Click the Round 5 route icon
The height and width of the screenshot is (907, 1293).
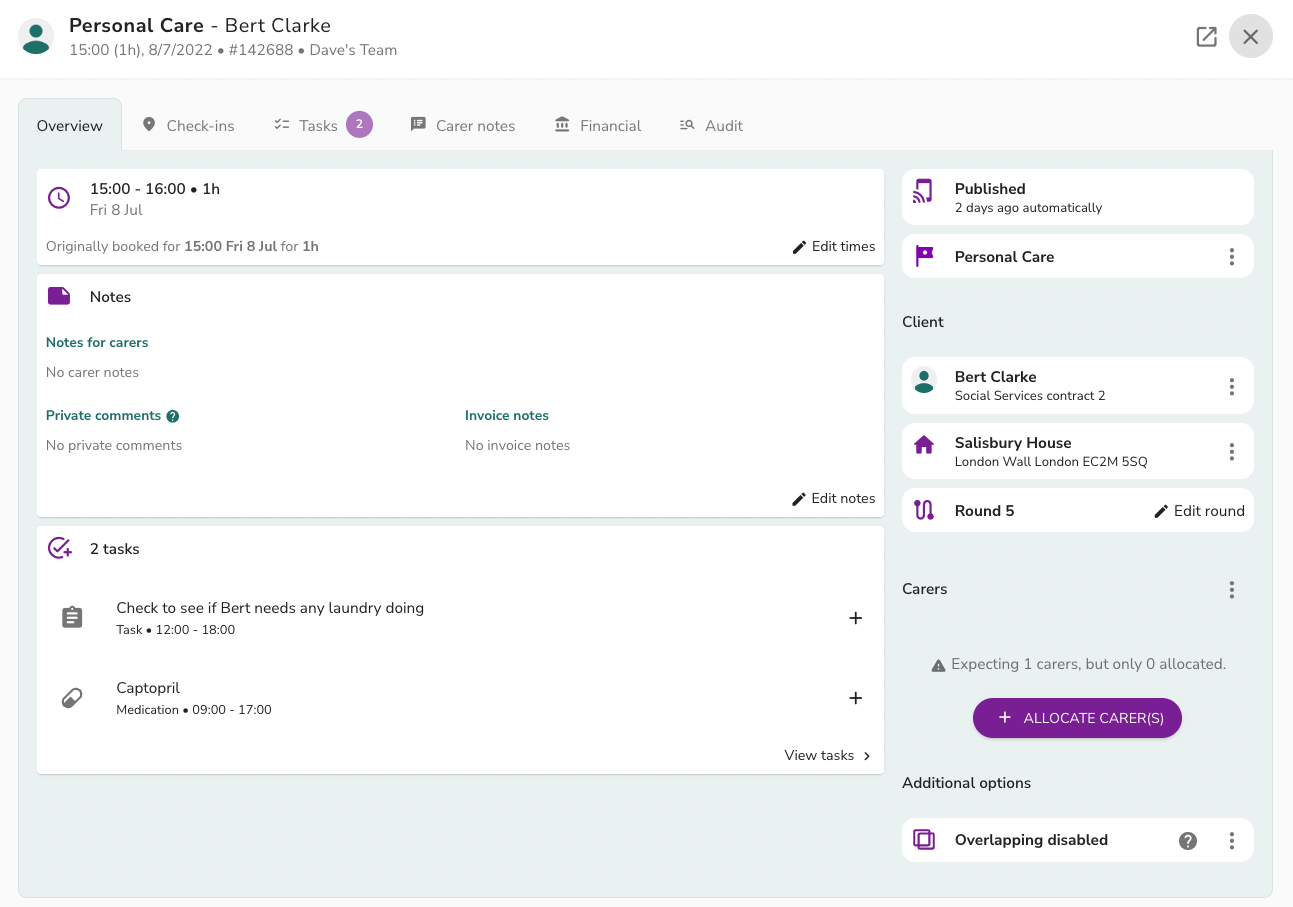(x=924, y=510)
